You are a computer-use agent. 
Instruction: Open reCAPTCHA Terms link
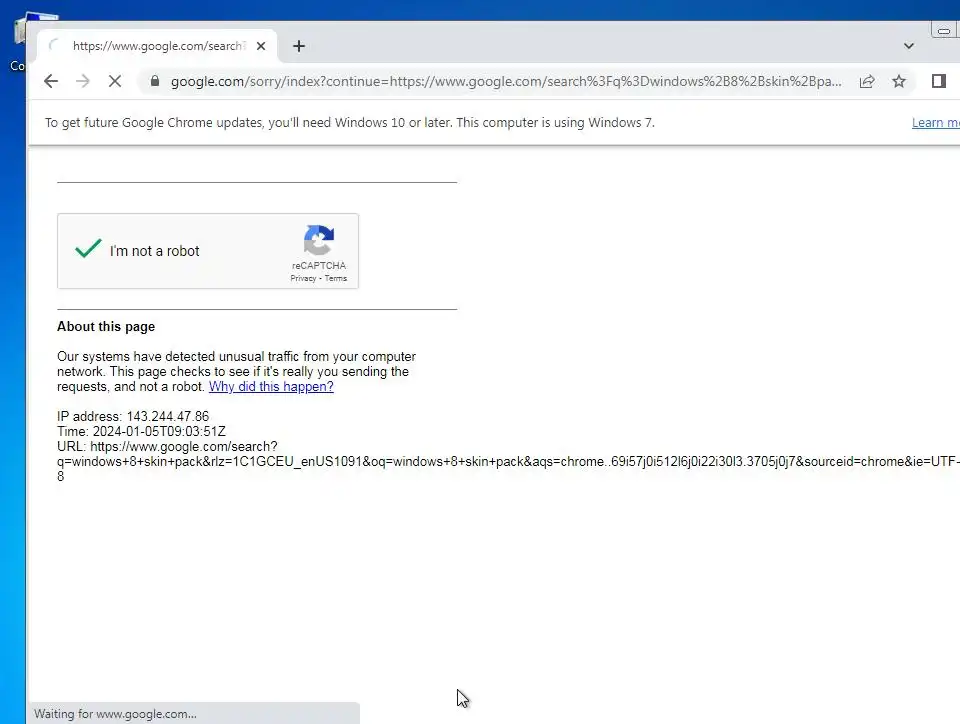[336, 278]
